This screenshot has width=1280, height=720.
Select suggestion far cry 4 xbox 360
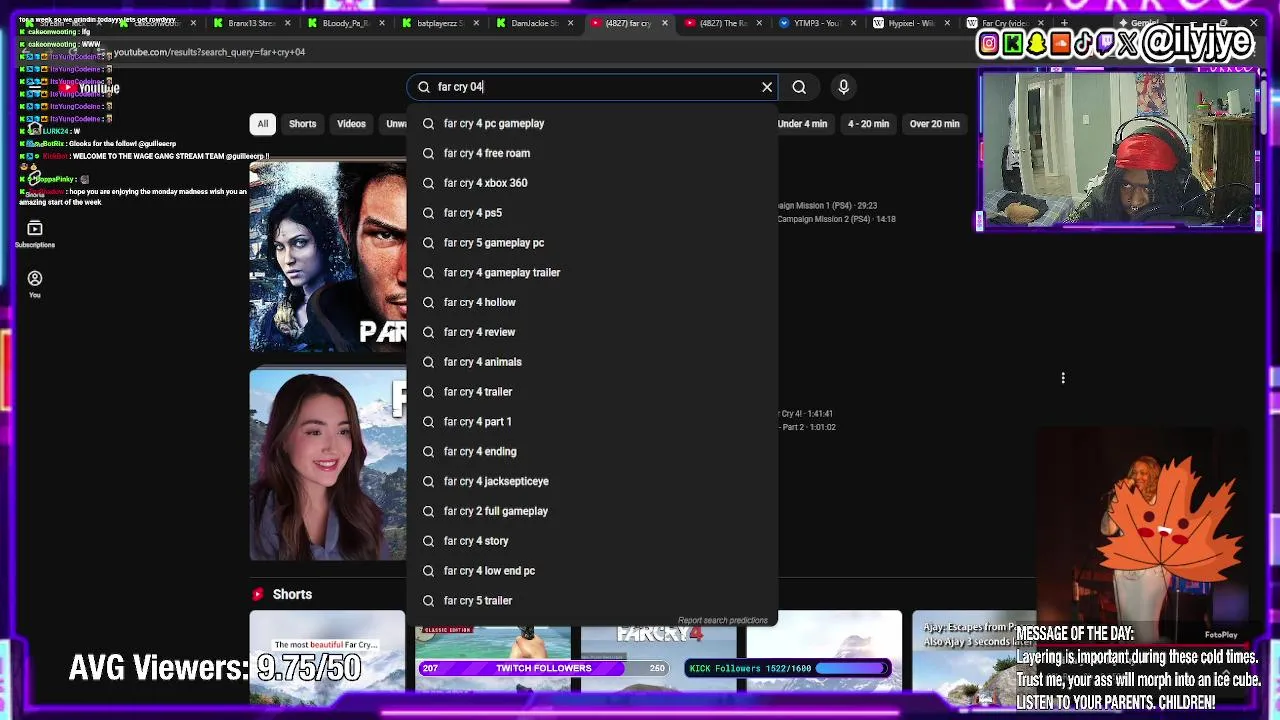pos(592,183)
